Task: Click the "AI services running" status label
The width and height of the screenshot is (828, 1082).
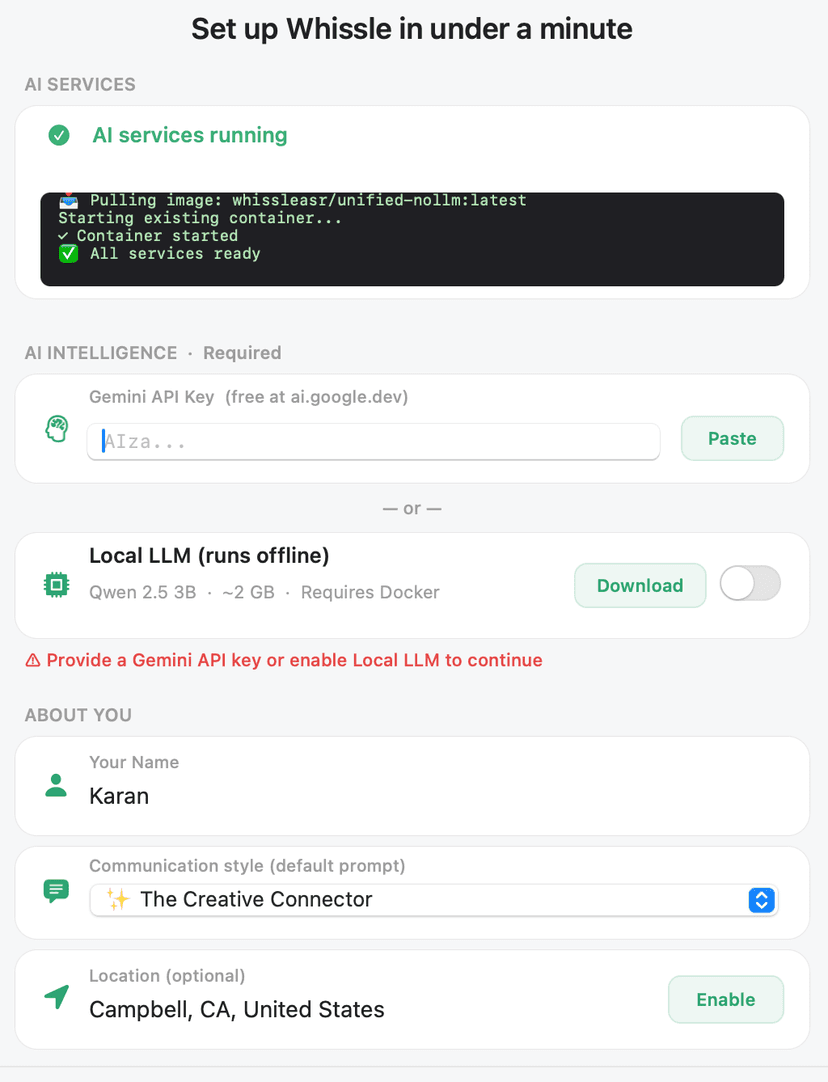Action: [x=190, y=136]
